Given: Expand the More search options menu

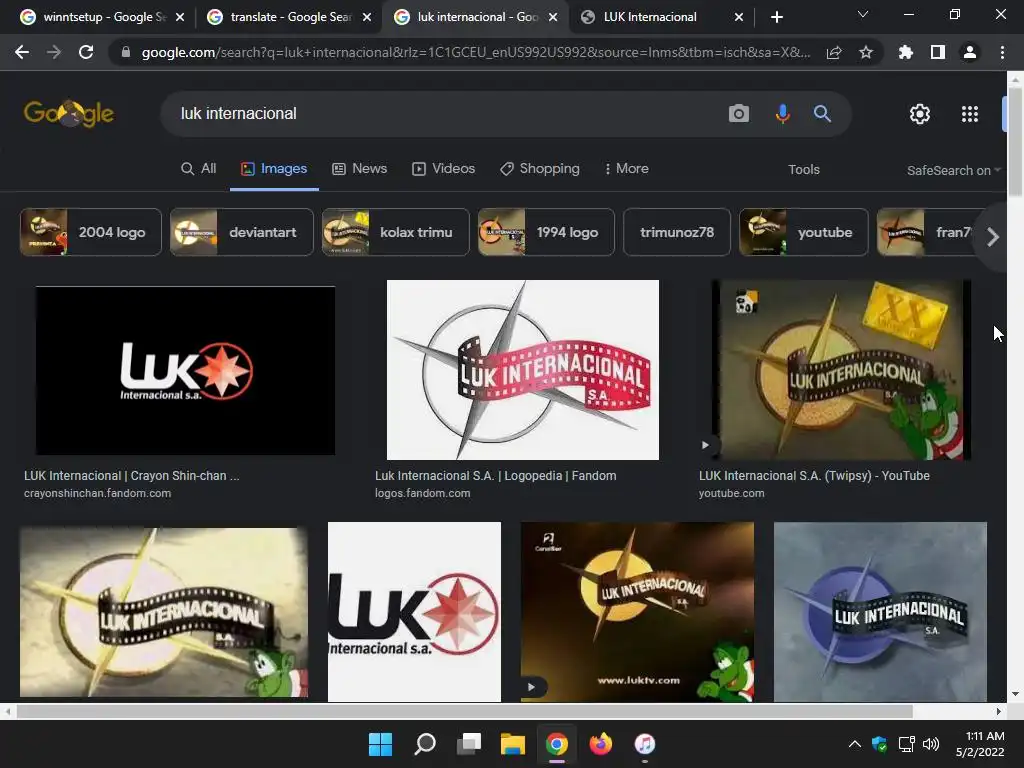Looking at the screenshot, I should 626,168.
